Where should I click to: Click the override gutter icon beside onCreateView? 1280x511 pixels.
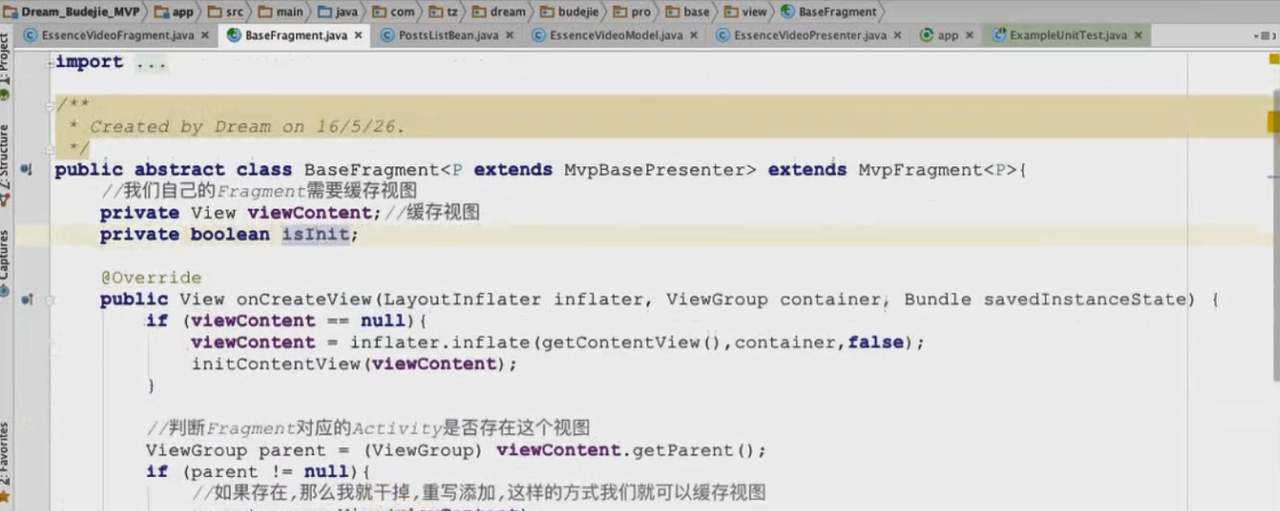tap(27, 299)
